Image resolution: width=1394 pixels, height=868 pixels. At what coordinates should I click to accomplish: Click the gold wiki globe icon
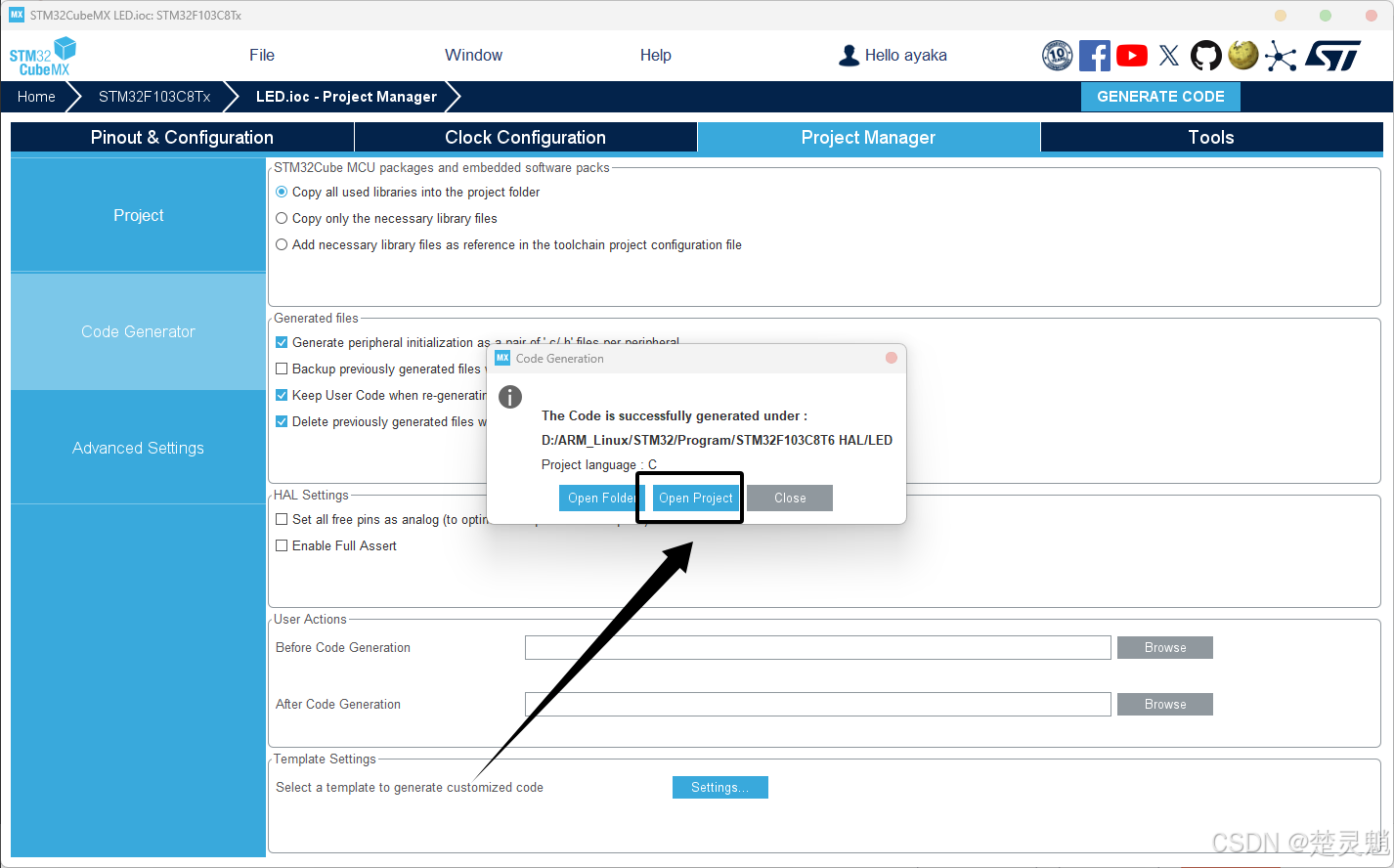coord(1243,55)
